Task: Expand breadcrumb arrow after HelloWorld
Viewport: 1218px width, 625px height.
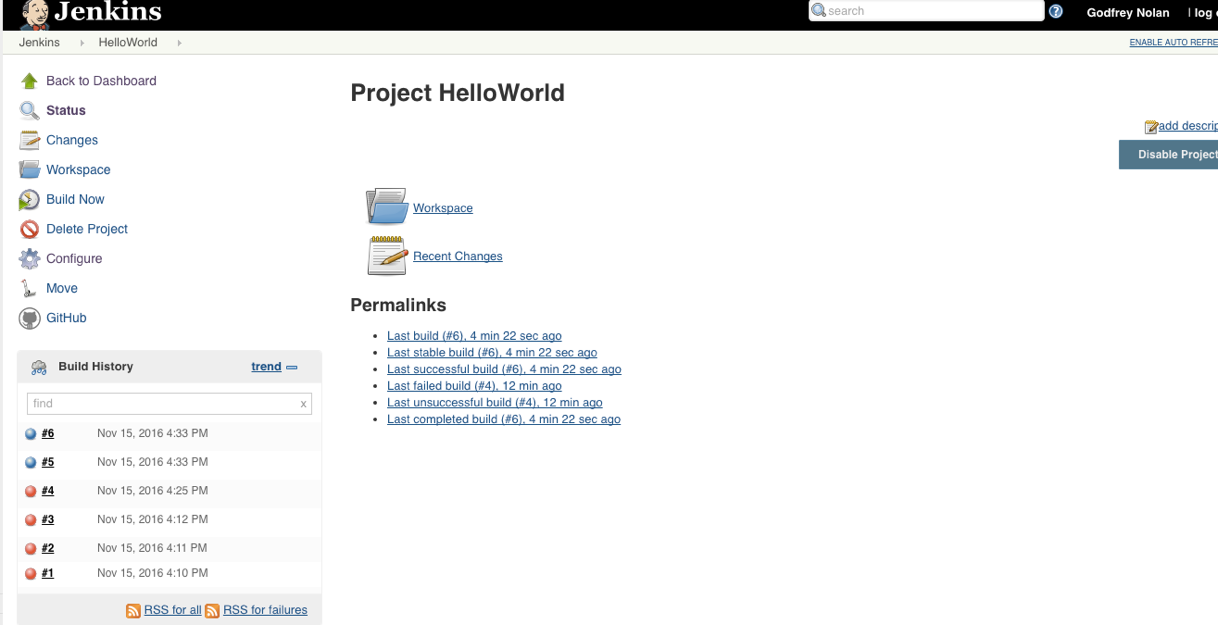Action: click(179, 43)
